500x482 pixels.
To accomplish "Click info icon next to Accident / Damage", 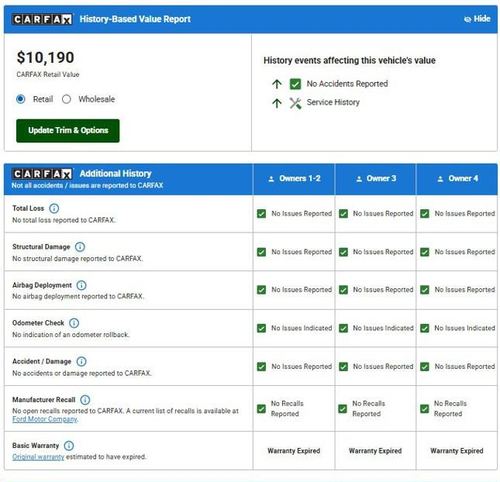I will tap(81, 361).
